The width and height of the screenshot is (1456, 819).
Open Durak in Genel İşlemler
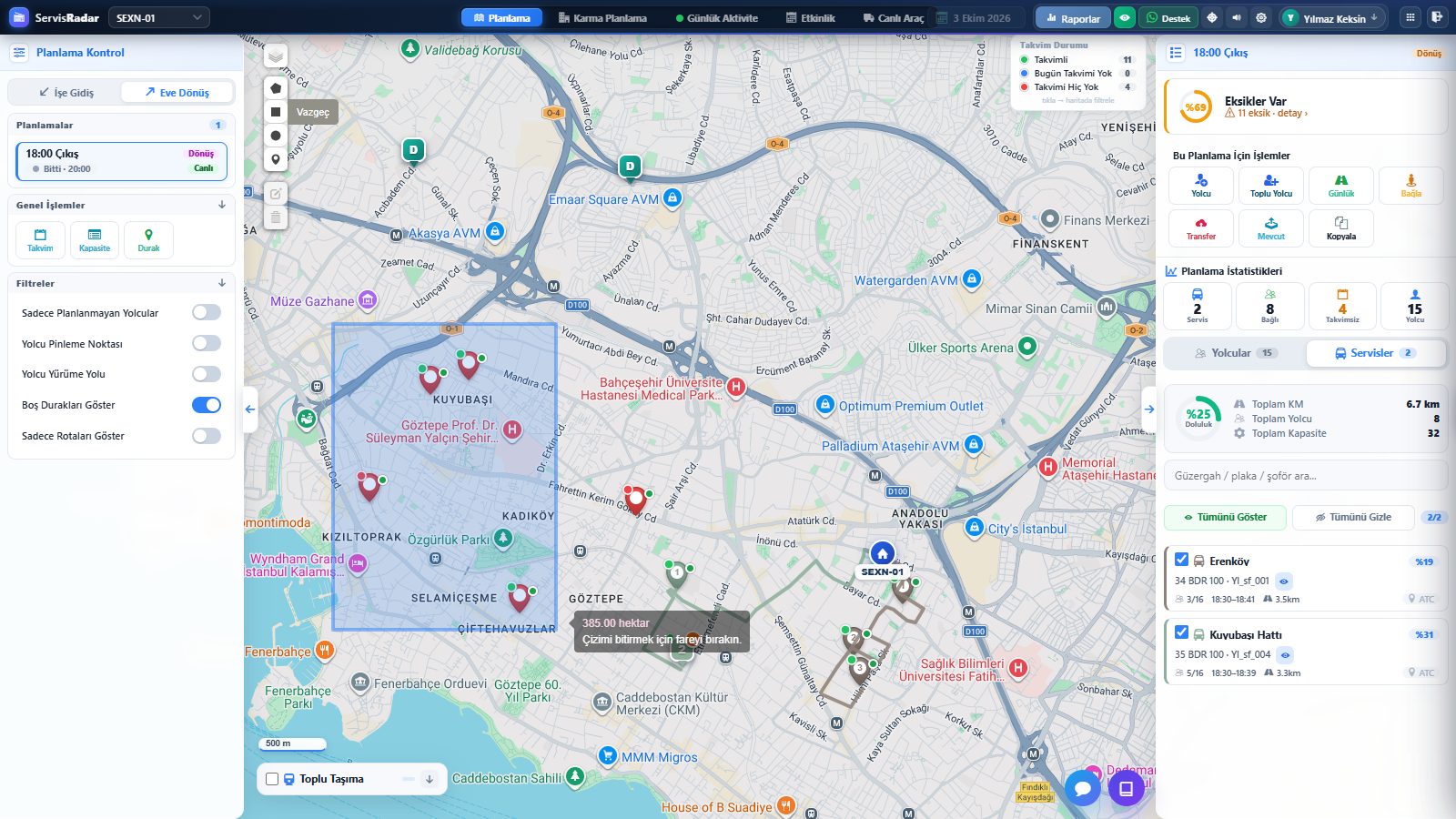click(148, 240)
